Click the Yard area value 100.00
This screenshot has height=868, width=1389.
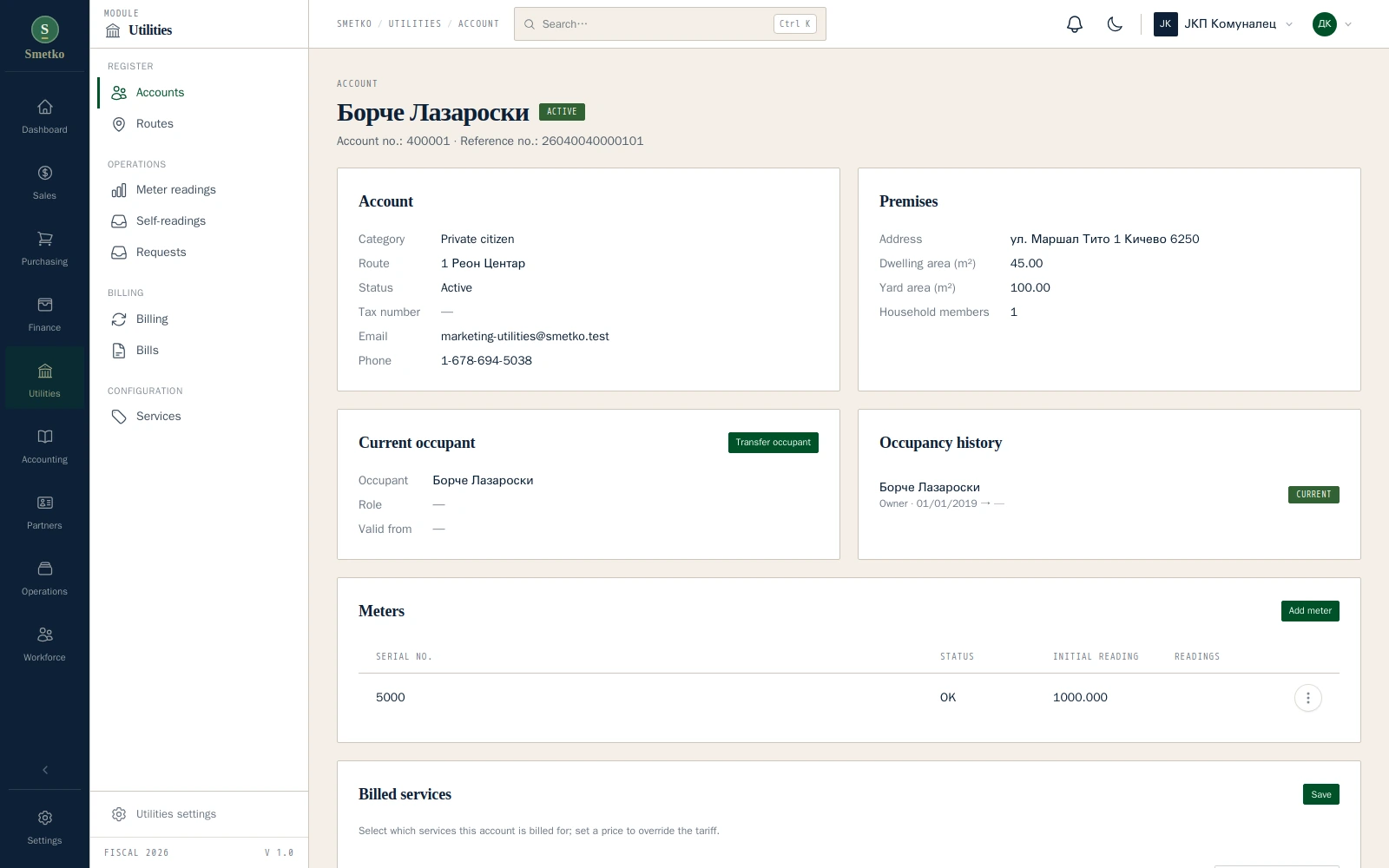coord(1030,288)
